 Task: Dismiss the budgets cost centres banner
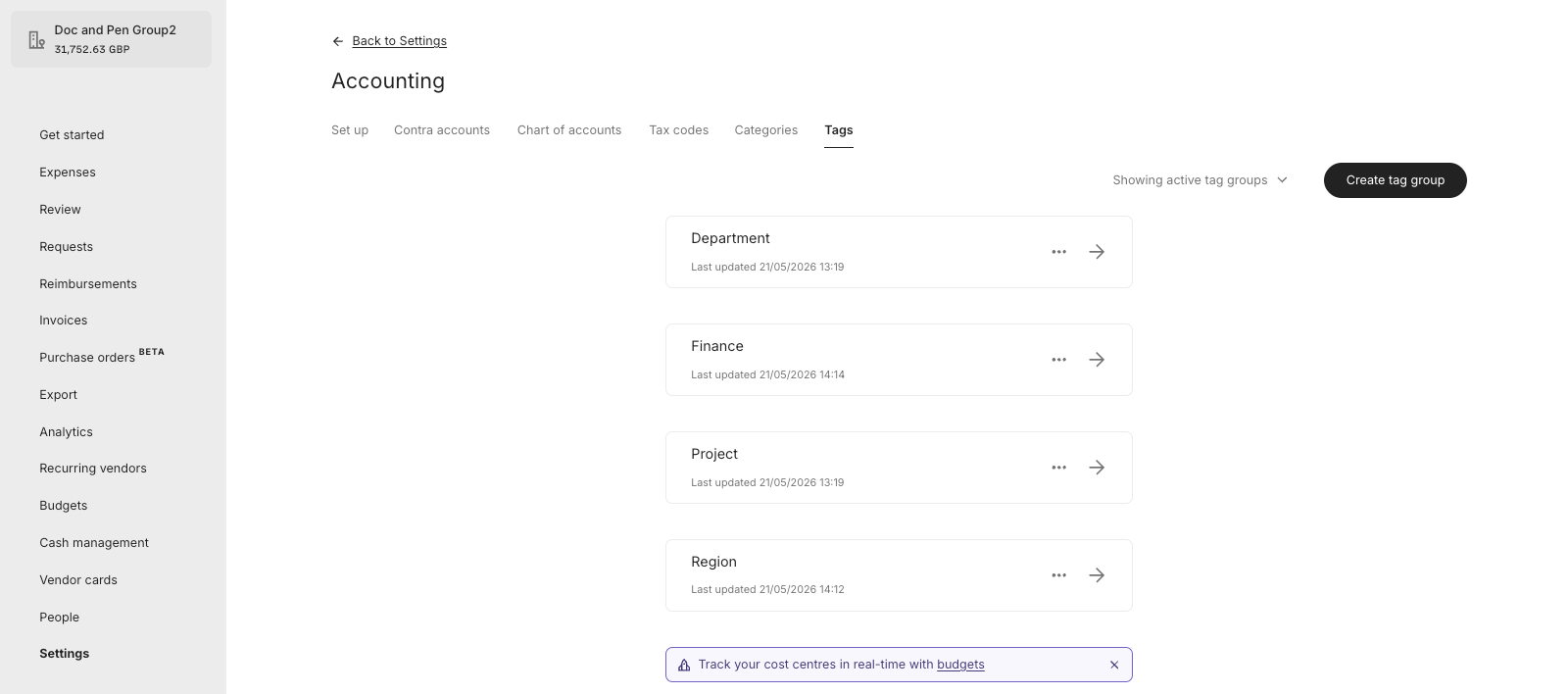click(x=1114, y=665)
